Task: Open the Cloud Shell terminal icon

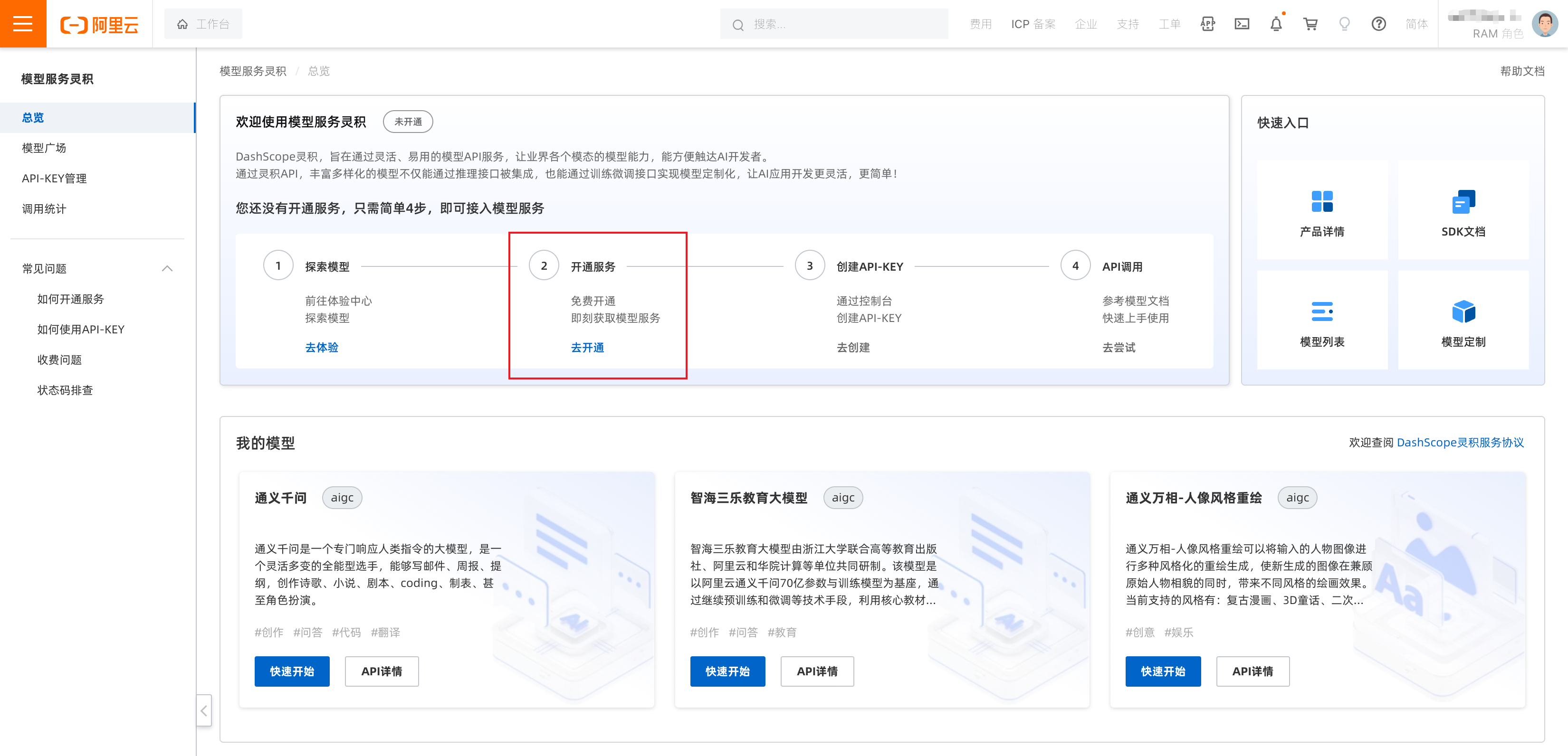Action: click(x=1242, y=24)
